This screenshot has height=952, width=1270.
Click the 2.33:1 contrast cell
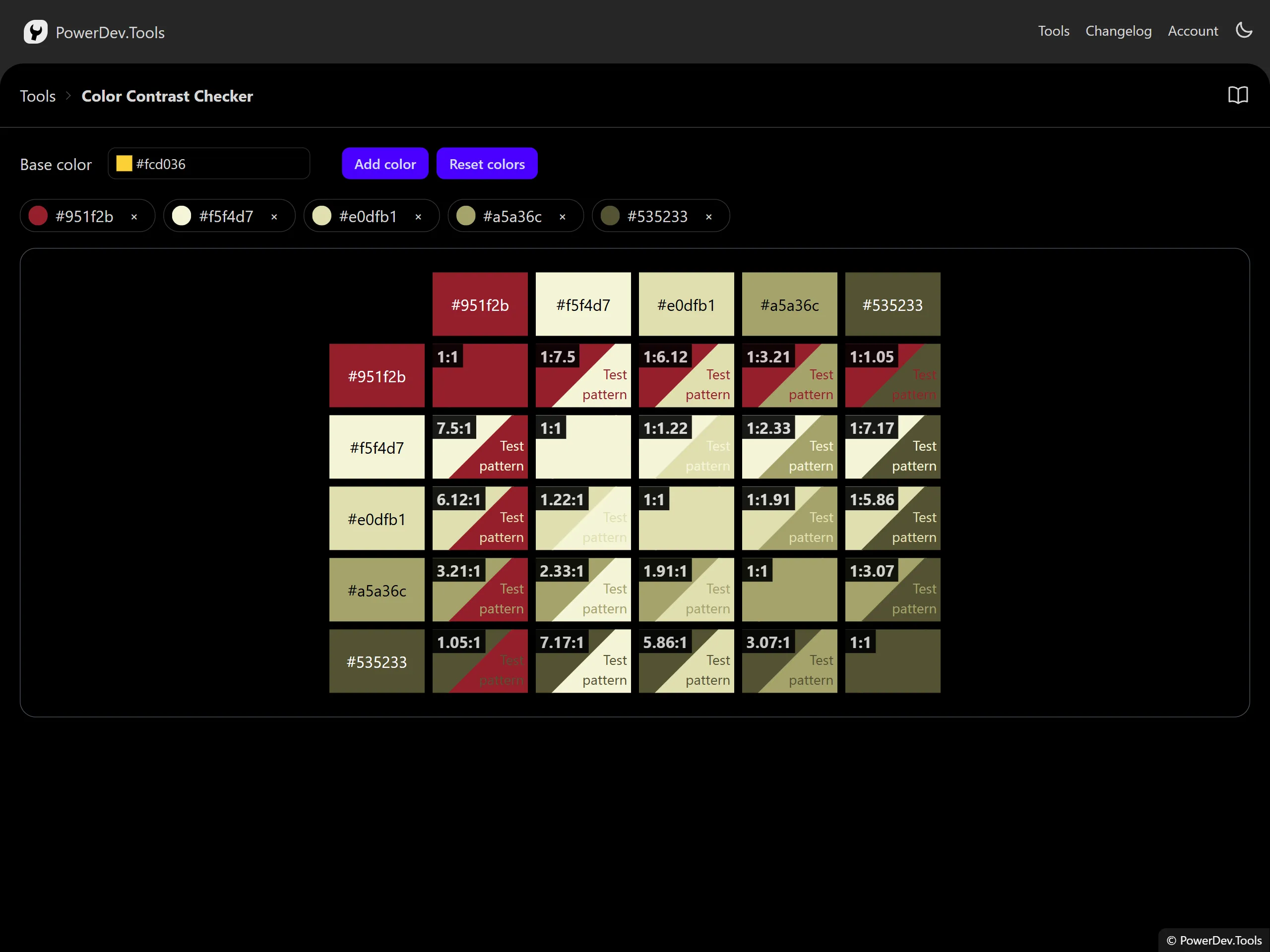pos(583,590)
